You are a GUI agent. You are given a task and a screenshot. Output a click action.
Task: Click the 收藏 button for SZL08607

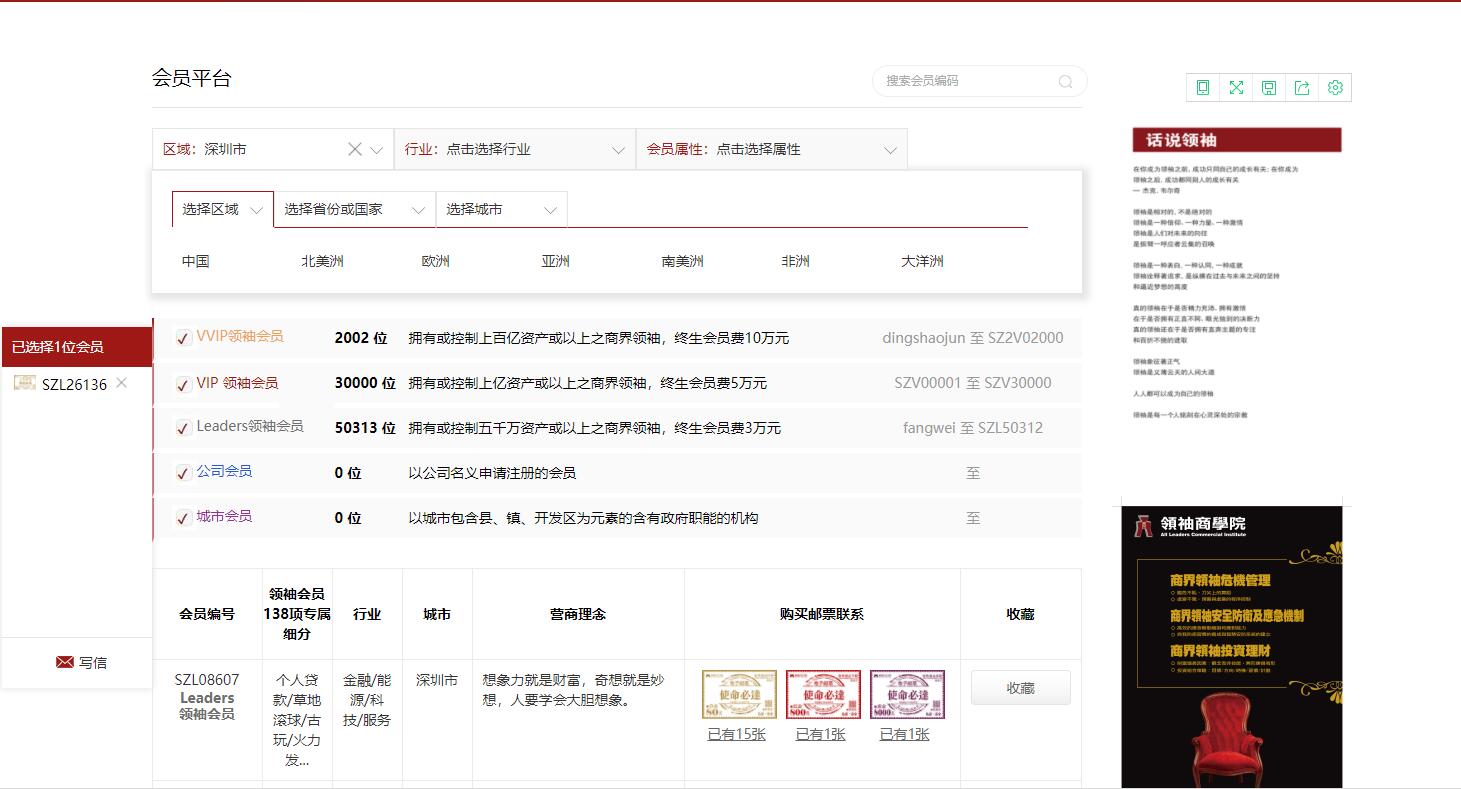1020,688
